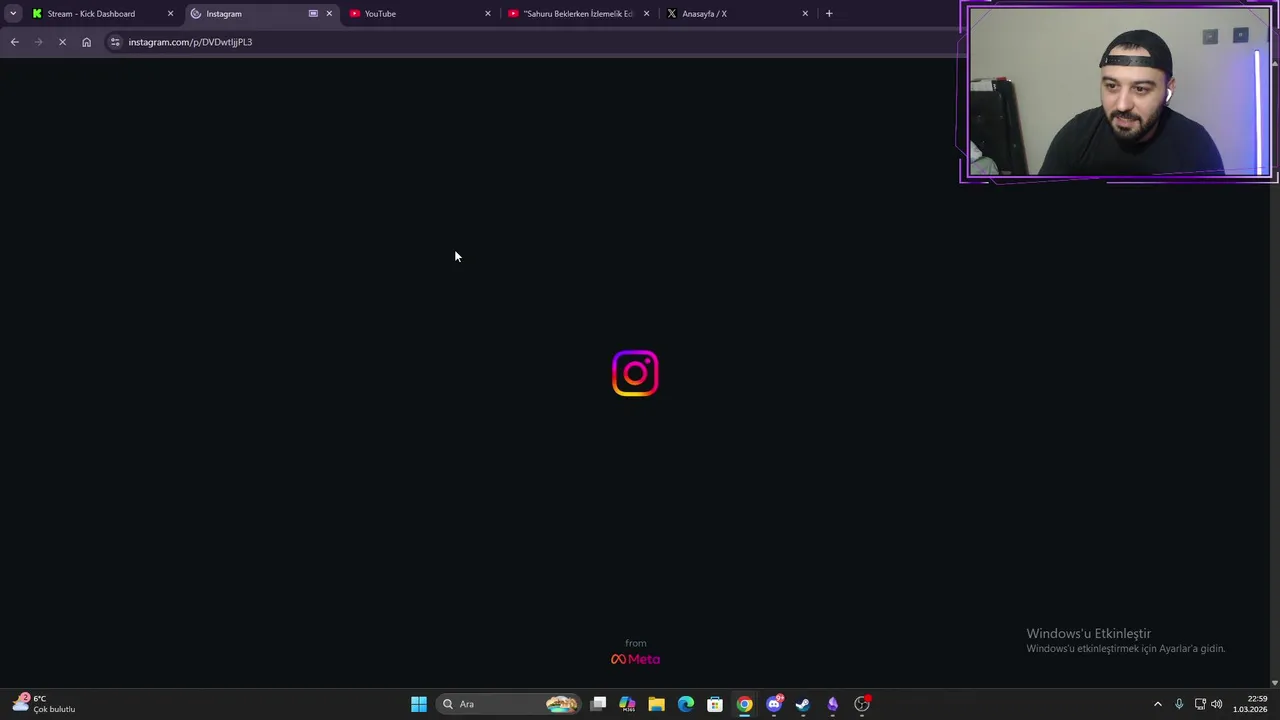Show hidden system tray icons
The width and height of the screenshot is (1280, 720).
pyautogui.click(x=1158, y=704)
